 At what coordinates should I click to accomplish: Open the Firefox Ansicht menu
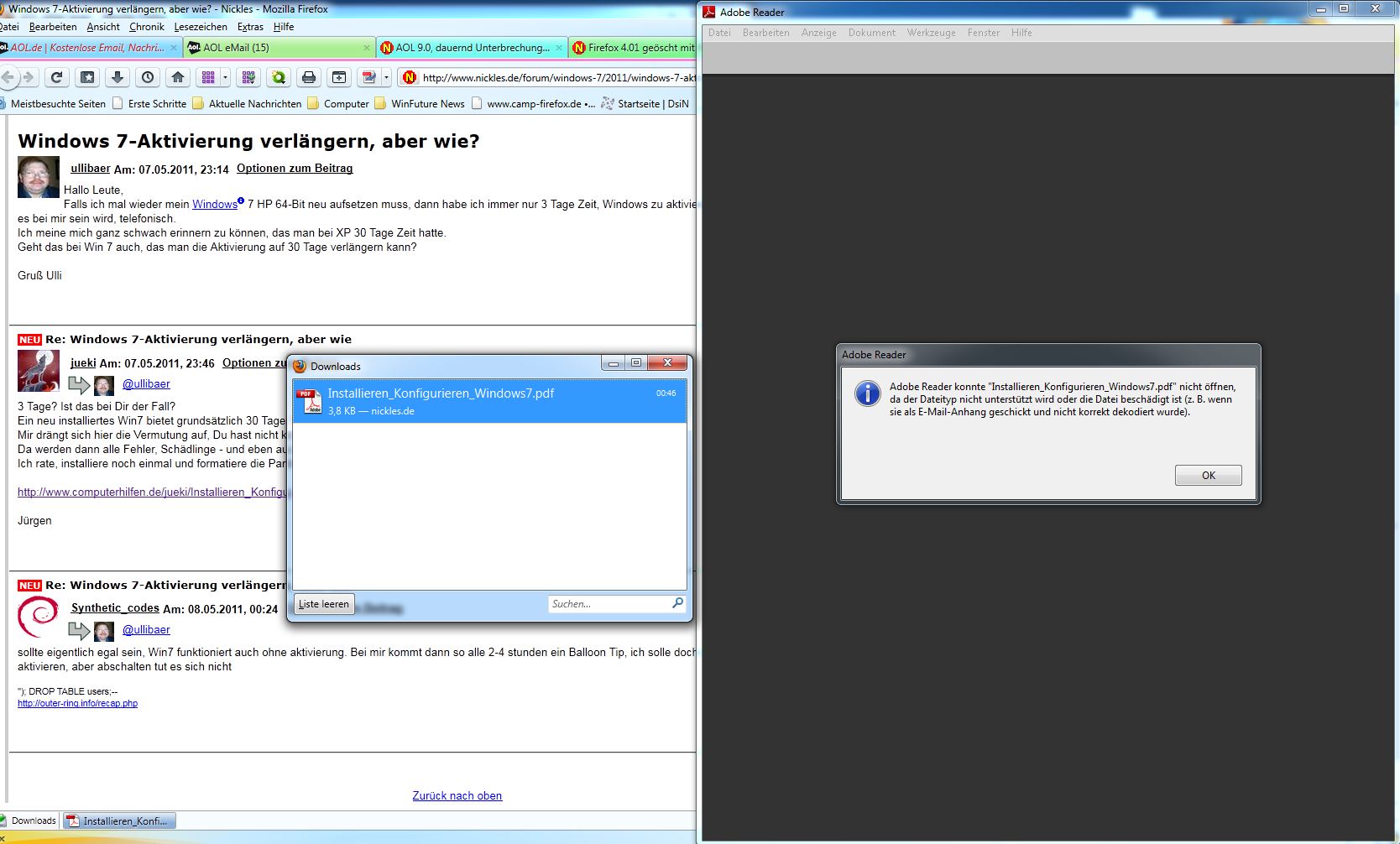point(103,27)
